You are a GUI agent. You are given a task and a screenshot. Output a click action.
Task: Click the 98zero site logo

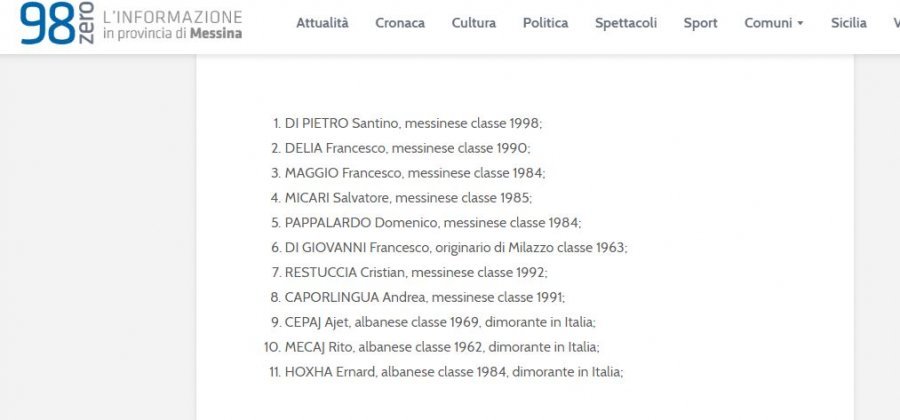pyautogui.click(x=54, y=24)
